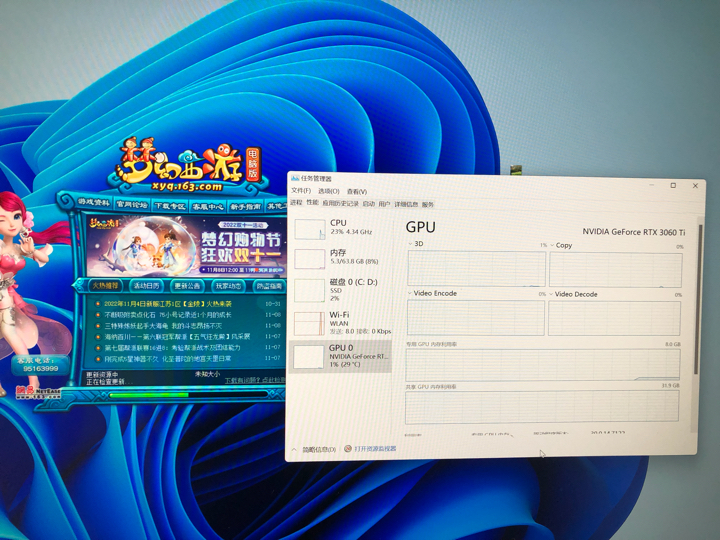Open the 游戏资料 tab in the game launcher
Image resolution: width=720 pixels, height=540 pixels.
point(94,202)
